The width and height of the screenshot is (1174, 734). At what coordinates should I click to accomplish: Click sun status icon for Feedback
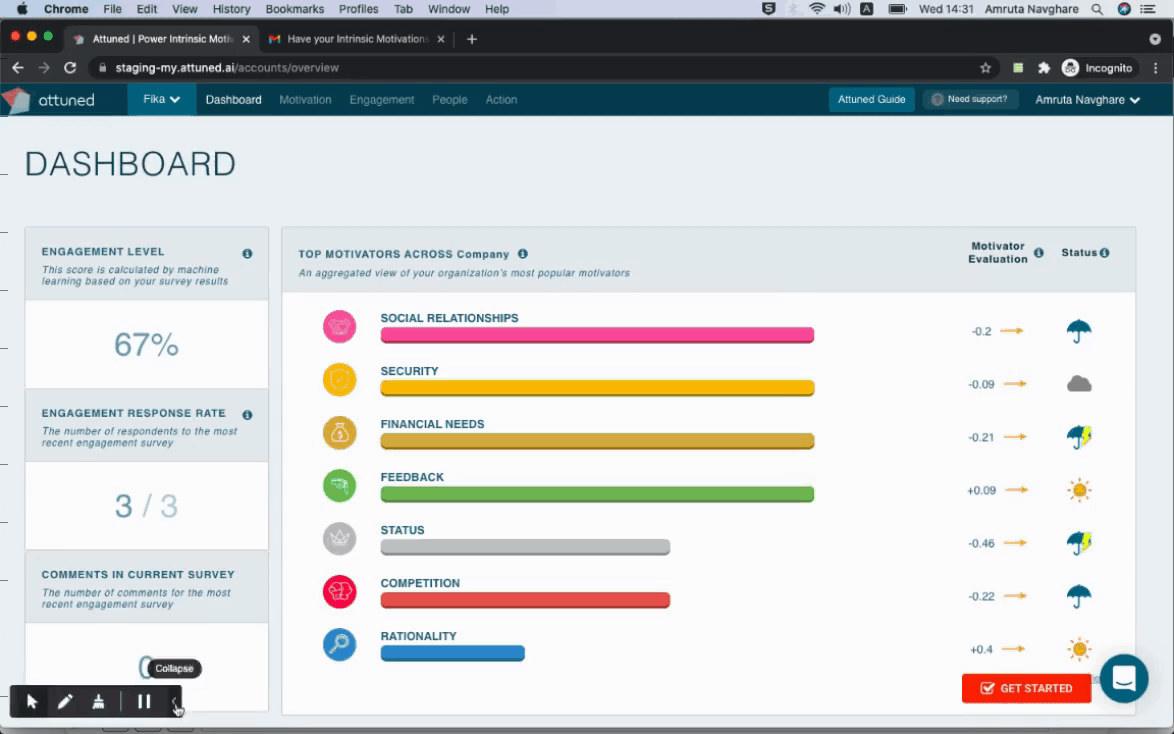click(x=1079, y=491)
